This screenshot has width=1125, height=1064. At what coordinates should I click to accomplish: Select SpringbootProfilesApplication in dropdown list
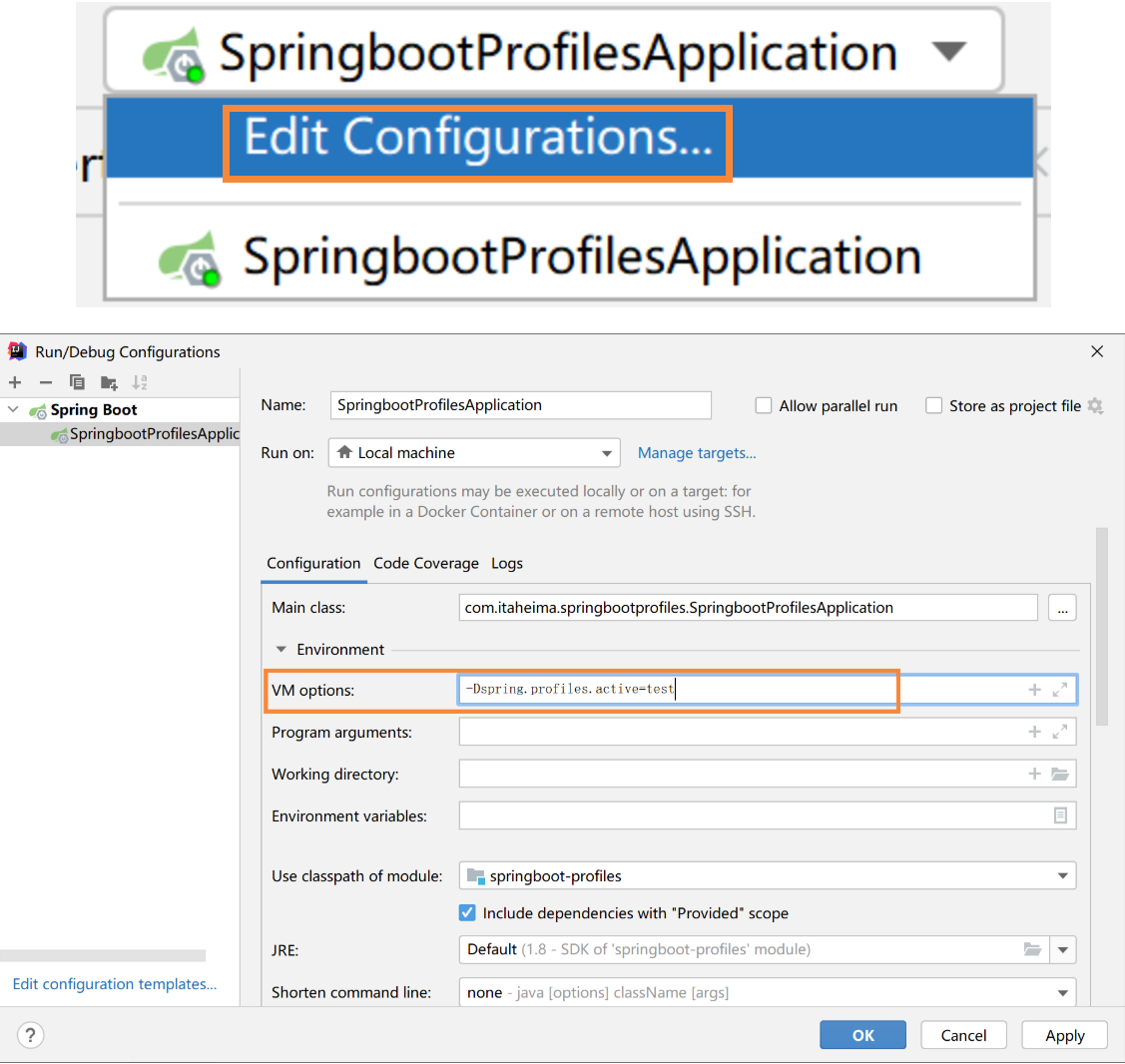coord(570,257)
